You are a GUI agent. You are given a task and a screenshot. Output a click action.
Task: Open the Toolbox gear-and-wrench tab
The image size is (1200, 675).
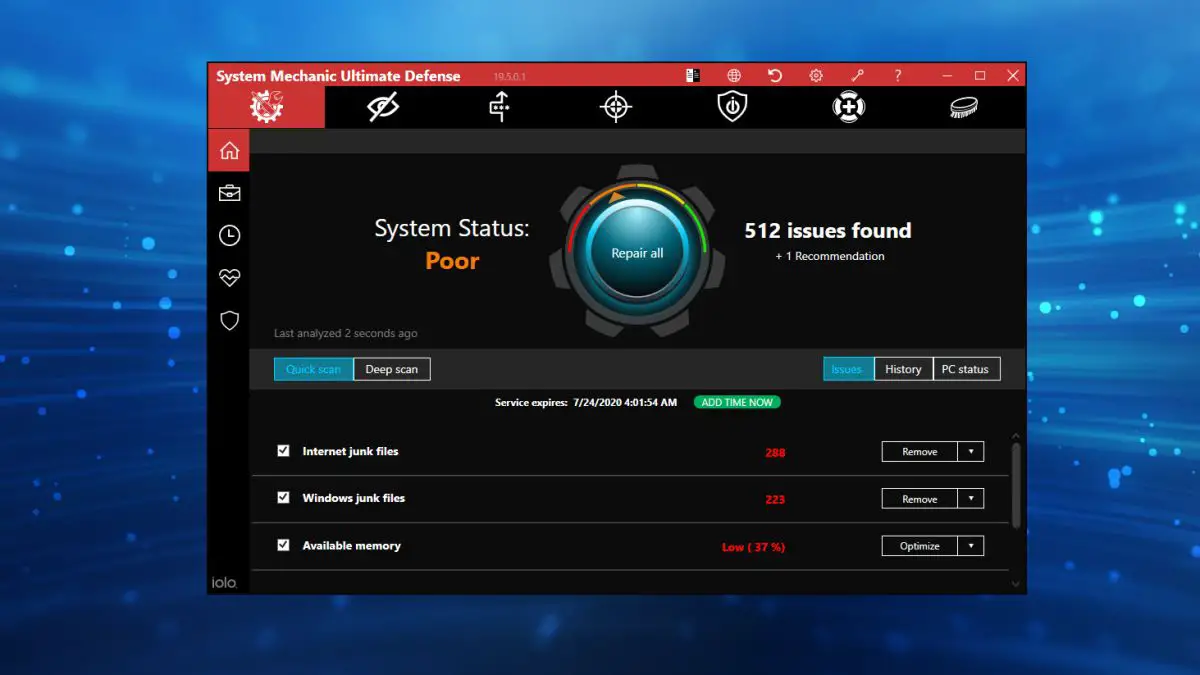click(x=267, y=107)
